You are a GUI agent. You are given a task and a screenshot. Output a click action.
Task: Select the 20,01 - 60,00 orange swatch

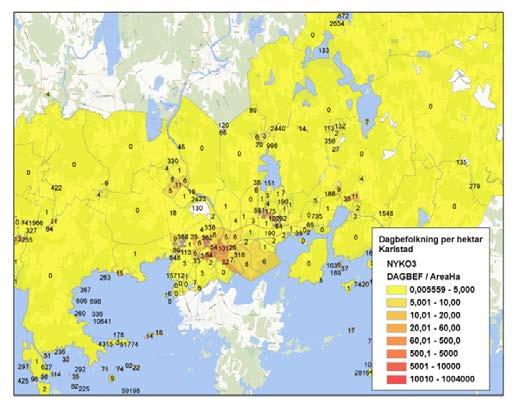click(x=396, y=328)
